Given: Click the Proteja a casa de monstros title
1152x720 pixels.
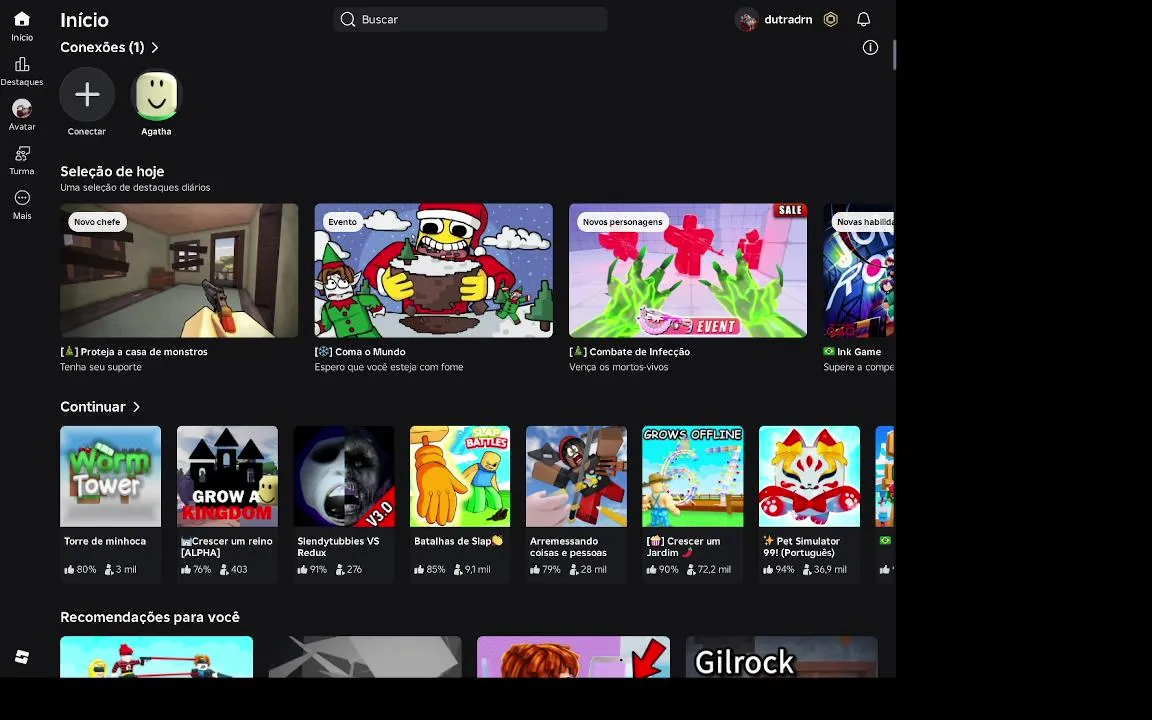Looking at the screenshot, I should click(x=134, y=352).
